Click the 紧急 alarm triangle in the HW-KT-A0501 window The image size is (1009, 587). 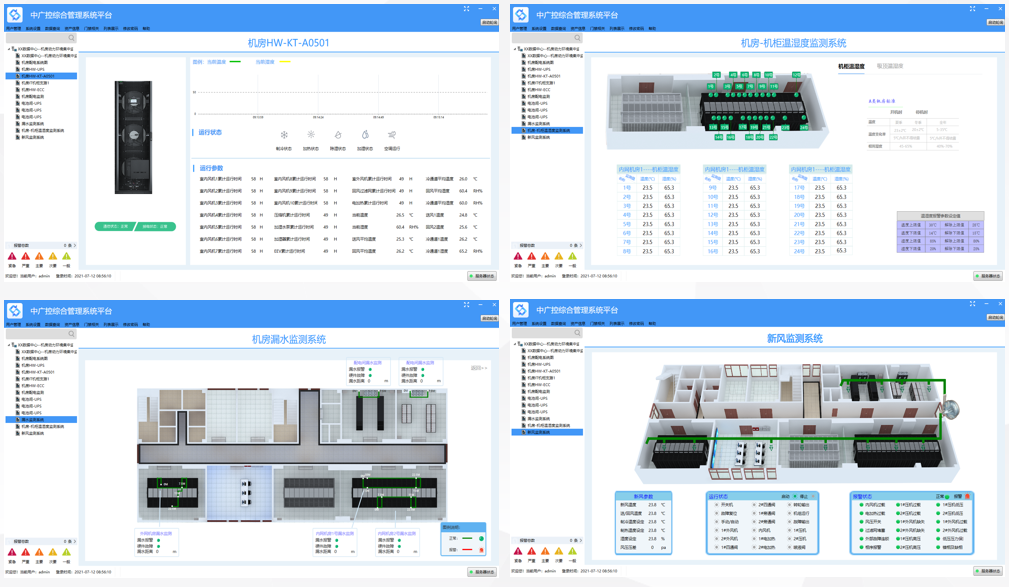coord(12,256)
